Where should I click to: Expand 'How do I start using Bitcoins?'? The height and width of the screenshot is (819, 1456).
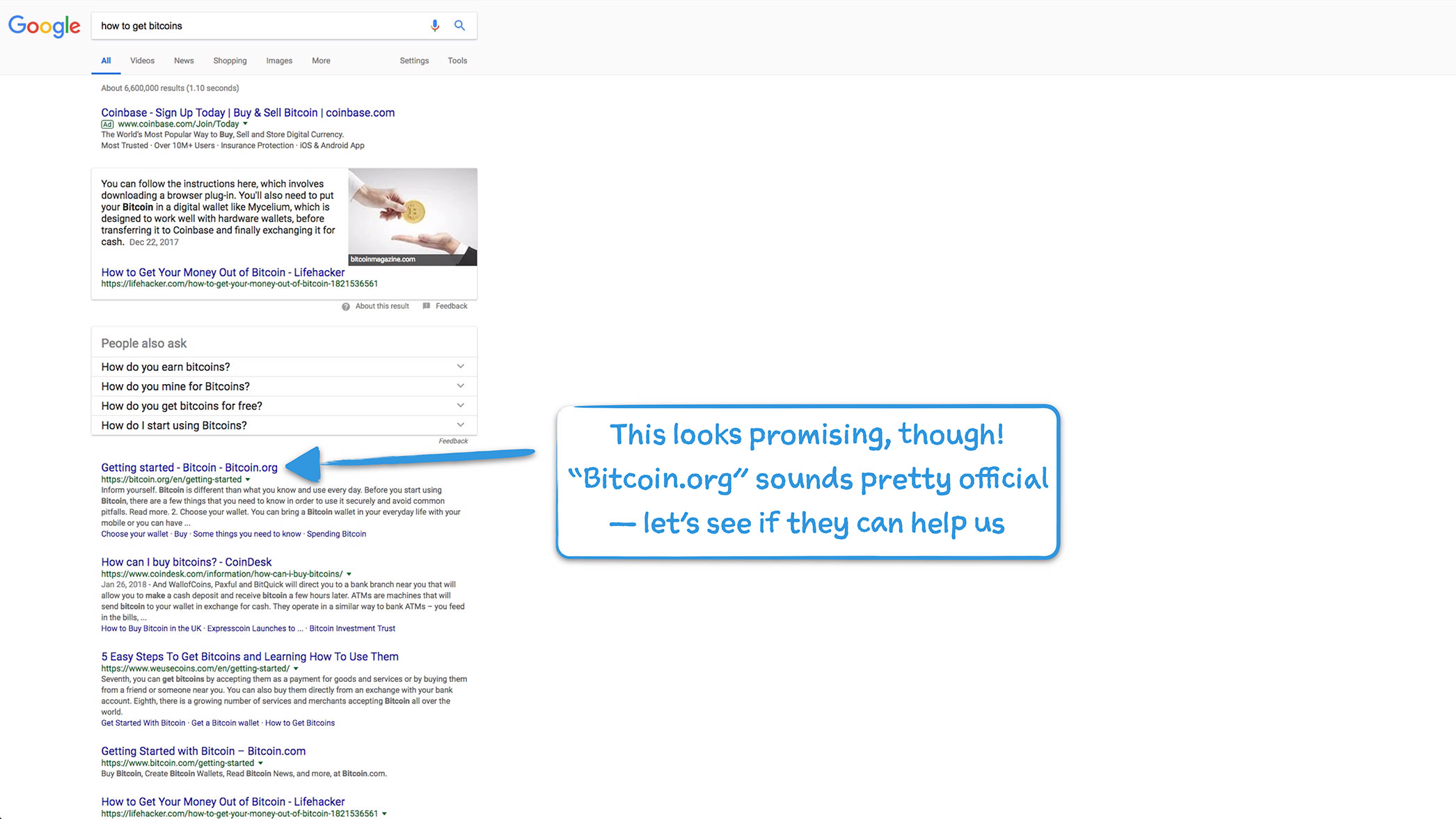(x=460, y=425)
